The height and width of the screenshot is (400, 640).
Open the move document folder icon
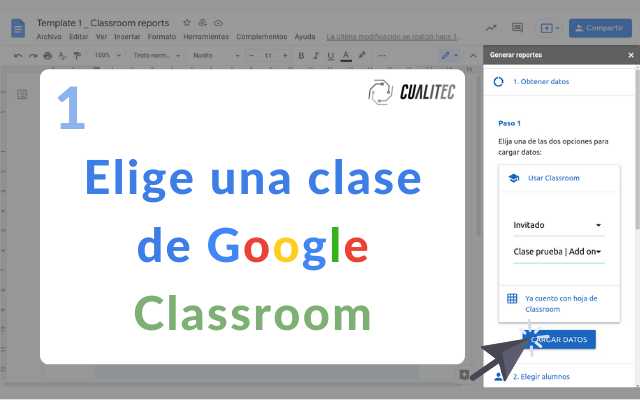click(202, 23)
